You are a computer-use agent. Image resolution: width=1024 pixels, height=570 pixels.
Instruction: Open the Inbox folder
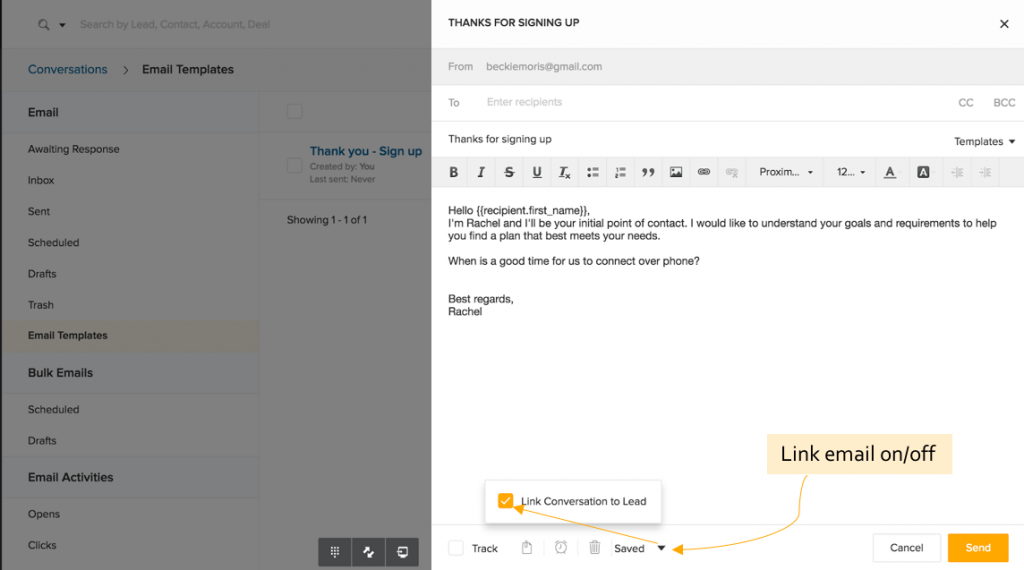click(40, 180)
